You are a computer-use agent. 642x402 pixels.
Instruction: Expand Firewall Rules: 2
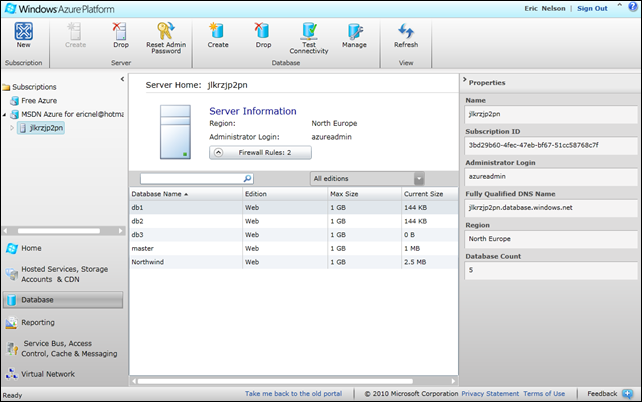[260, 152]
